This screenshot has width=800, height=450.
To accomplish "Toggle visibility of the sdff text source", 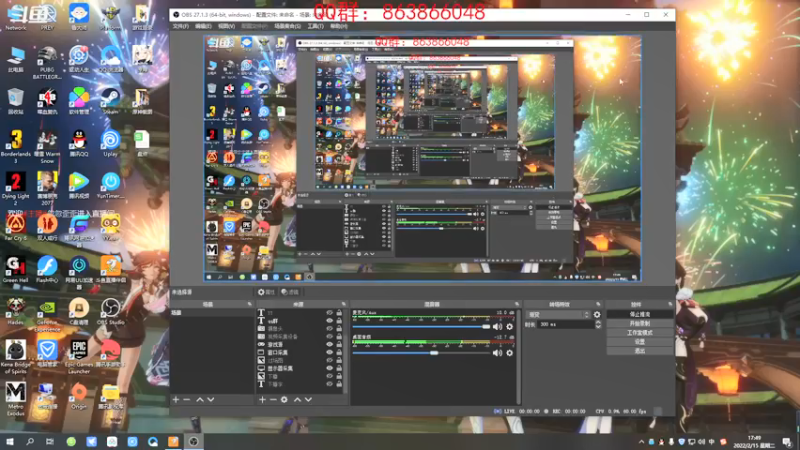I will (330, 321).
